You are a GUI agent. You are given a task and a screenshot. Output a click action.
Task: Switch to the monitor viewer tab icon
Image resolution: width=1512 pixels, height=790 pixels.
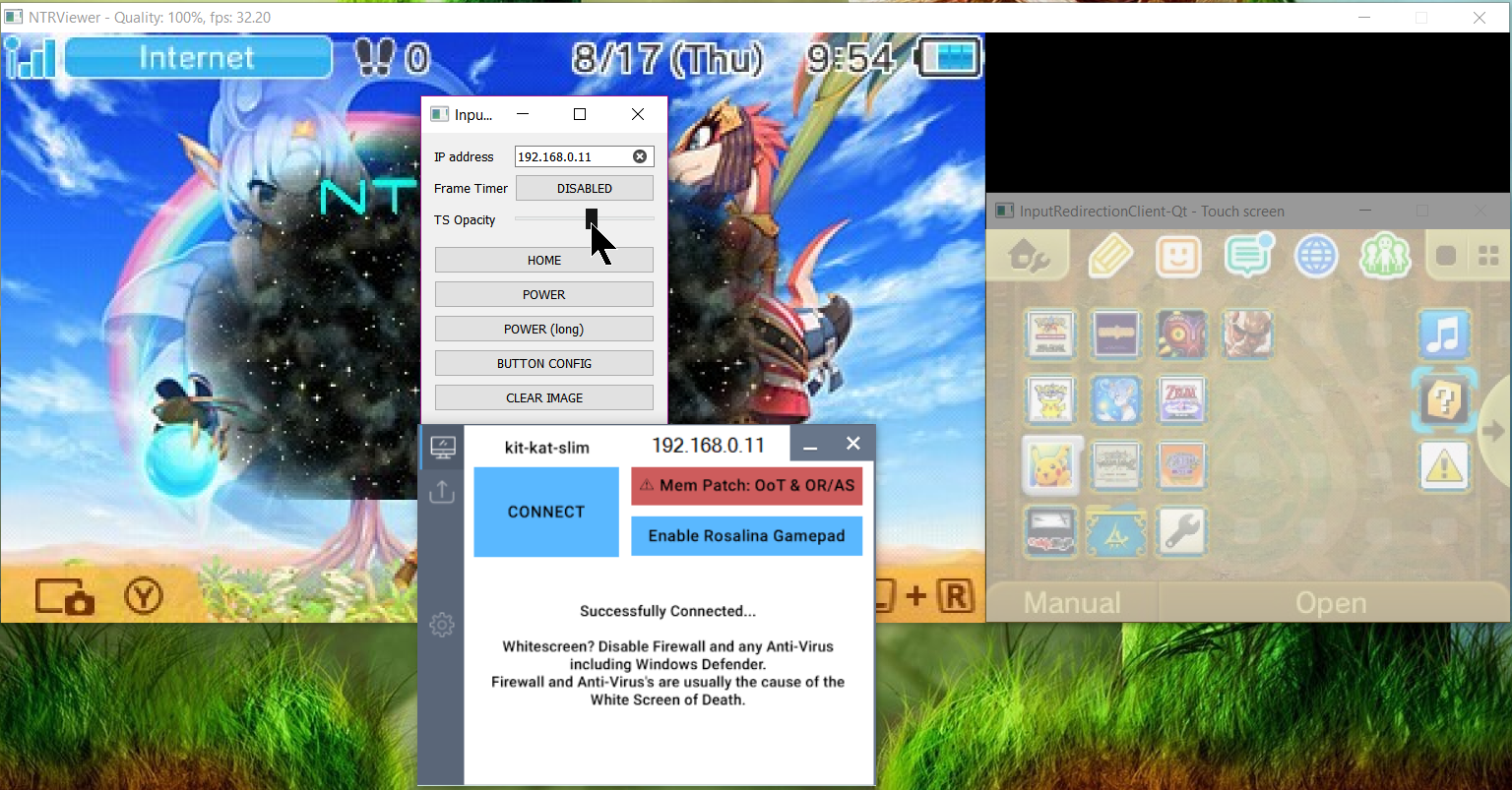tap(442, 448)
